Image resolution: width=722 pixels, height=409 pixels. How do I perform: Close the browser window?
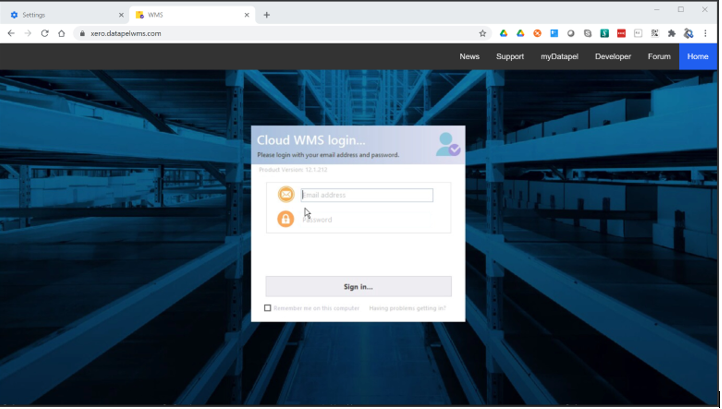705,9
